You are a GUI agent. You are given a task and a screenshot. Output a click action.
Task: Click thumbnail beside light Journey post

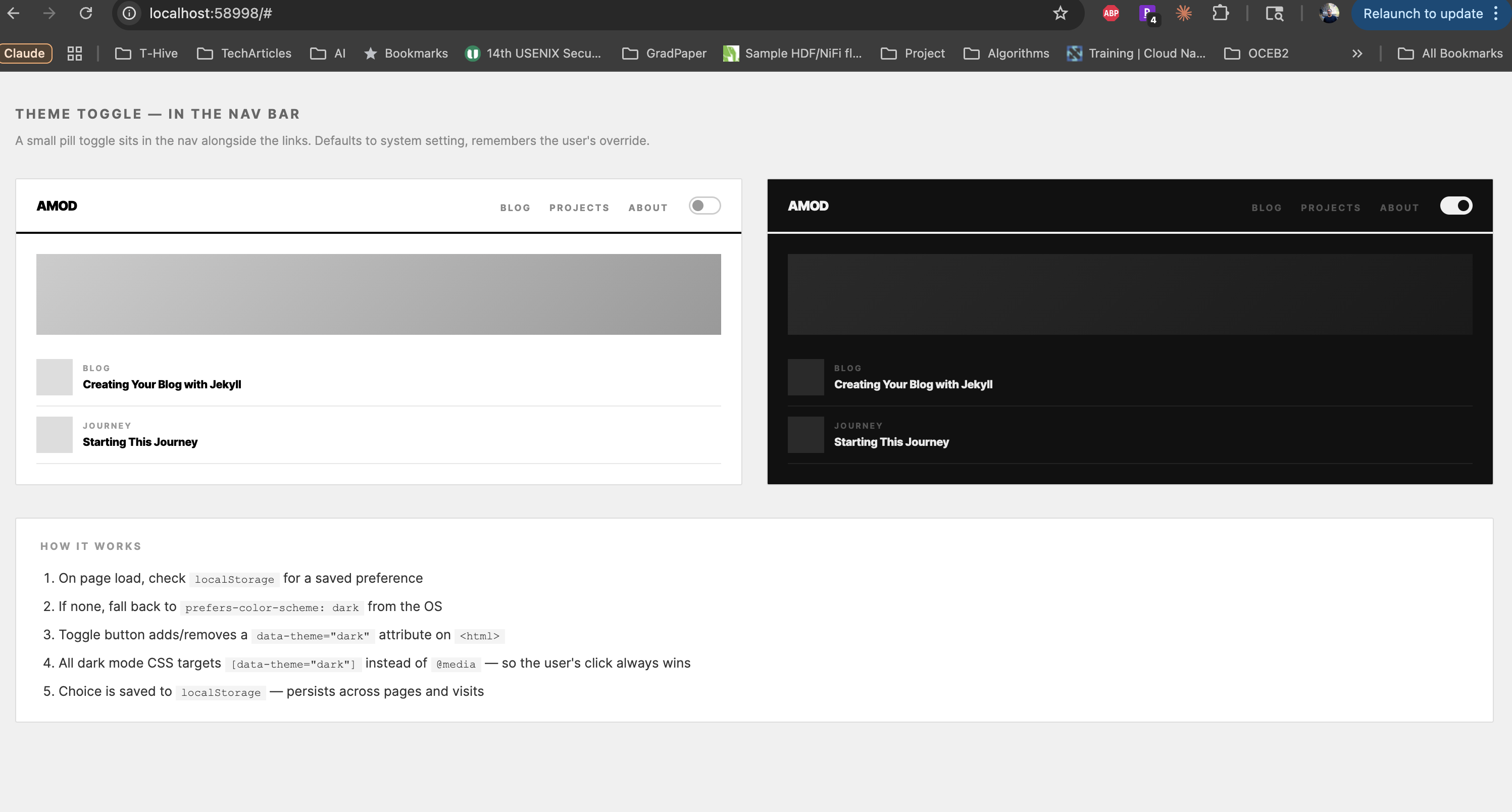[x=55, y=435]
